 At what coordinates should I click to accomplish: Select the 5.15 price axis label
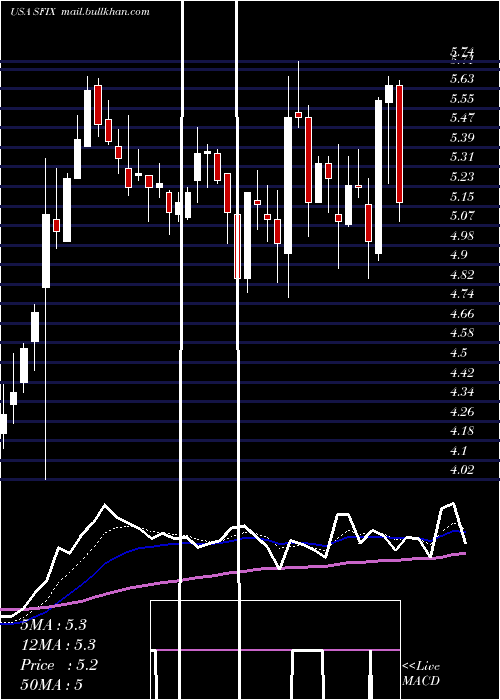coord(462,196)
